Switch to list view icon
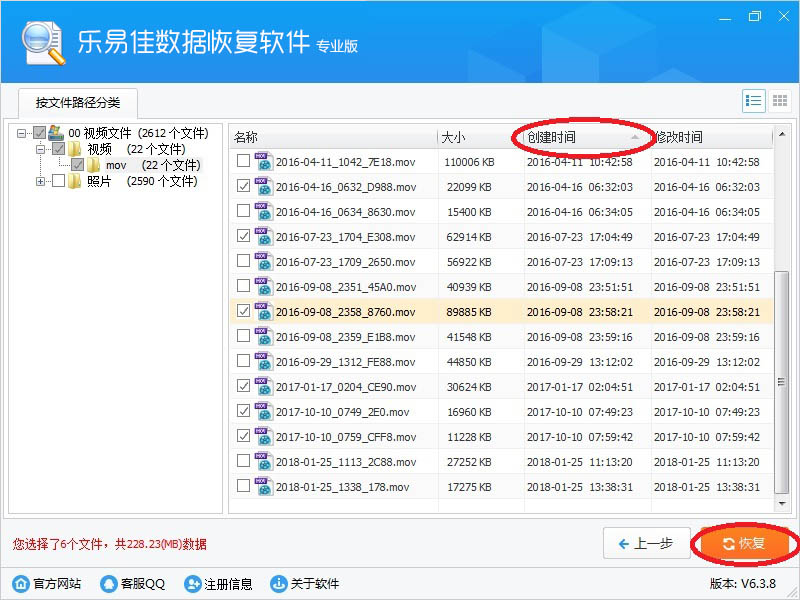This screenshot has height=600, width=800. click(x=753, y=101)
